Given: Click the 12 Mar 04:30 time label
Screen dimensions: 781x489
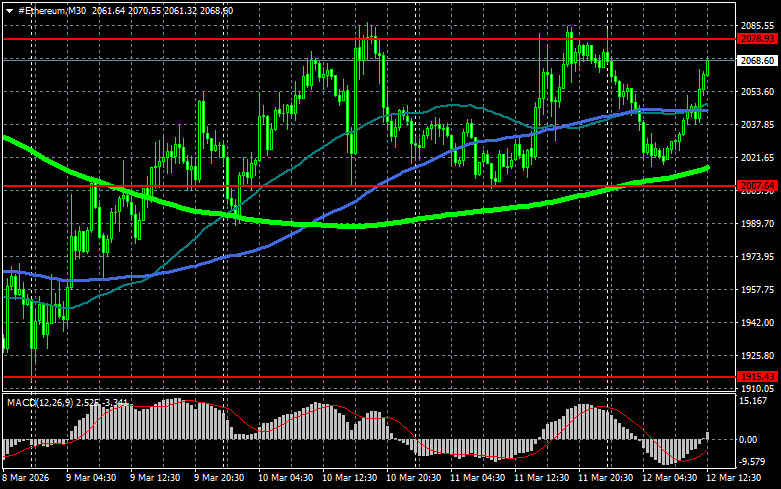Looking at the screenshot, I should click(670, 478).
